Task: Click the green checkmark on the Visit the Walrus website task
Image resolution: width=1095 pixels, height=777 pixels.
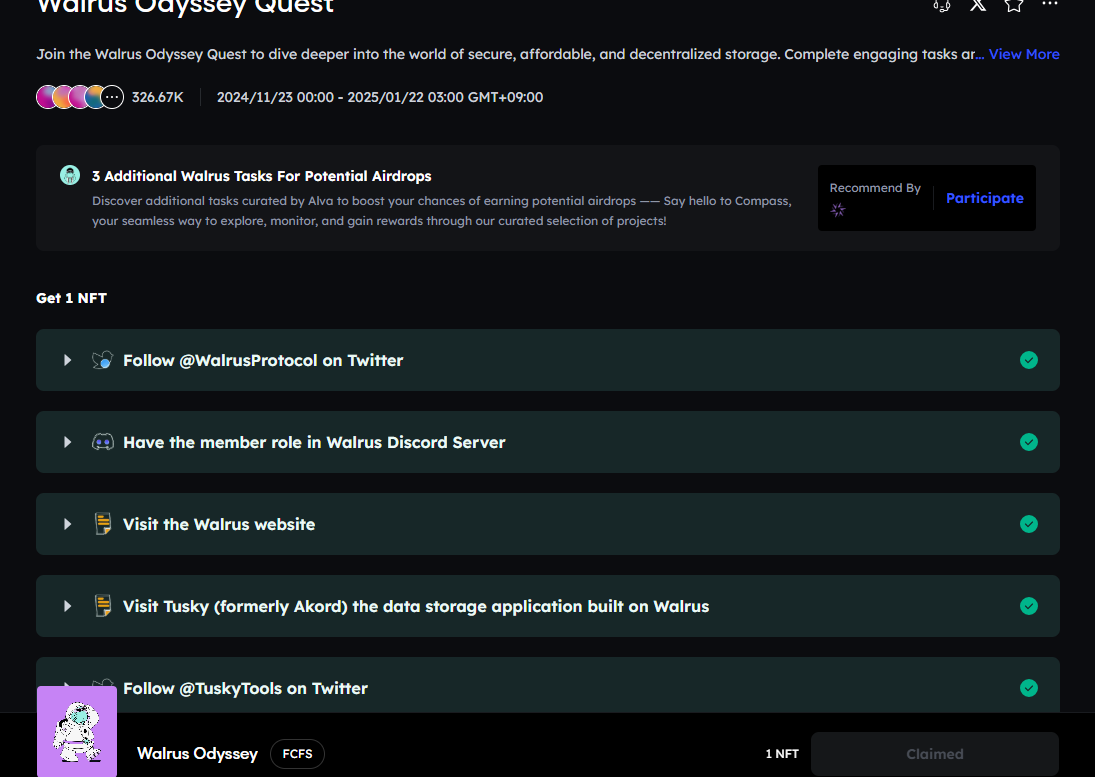Action: [1029, 524]
